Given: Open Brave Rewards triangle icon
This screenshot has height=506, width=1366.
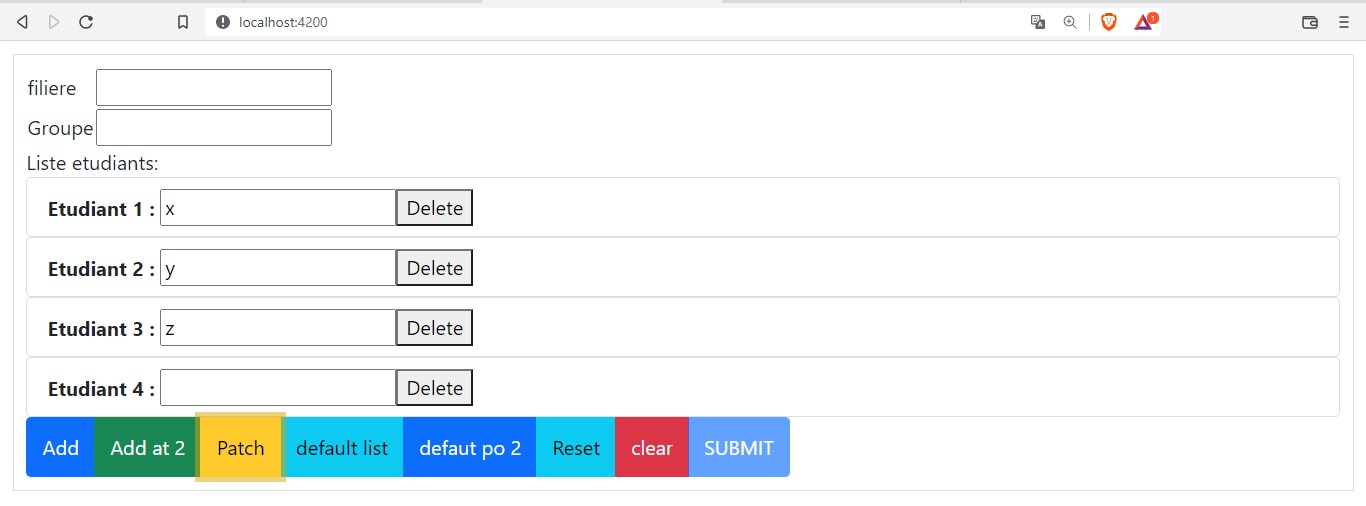Looking at the screenshot, I should click(1143, 22).
